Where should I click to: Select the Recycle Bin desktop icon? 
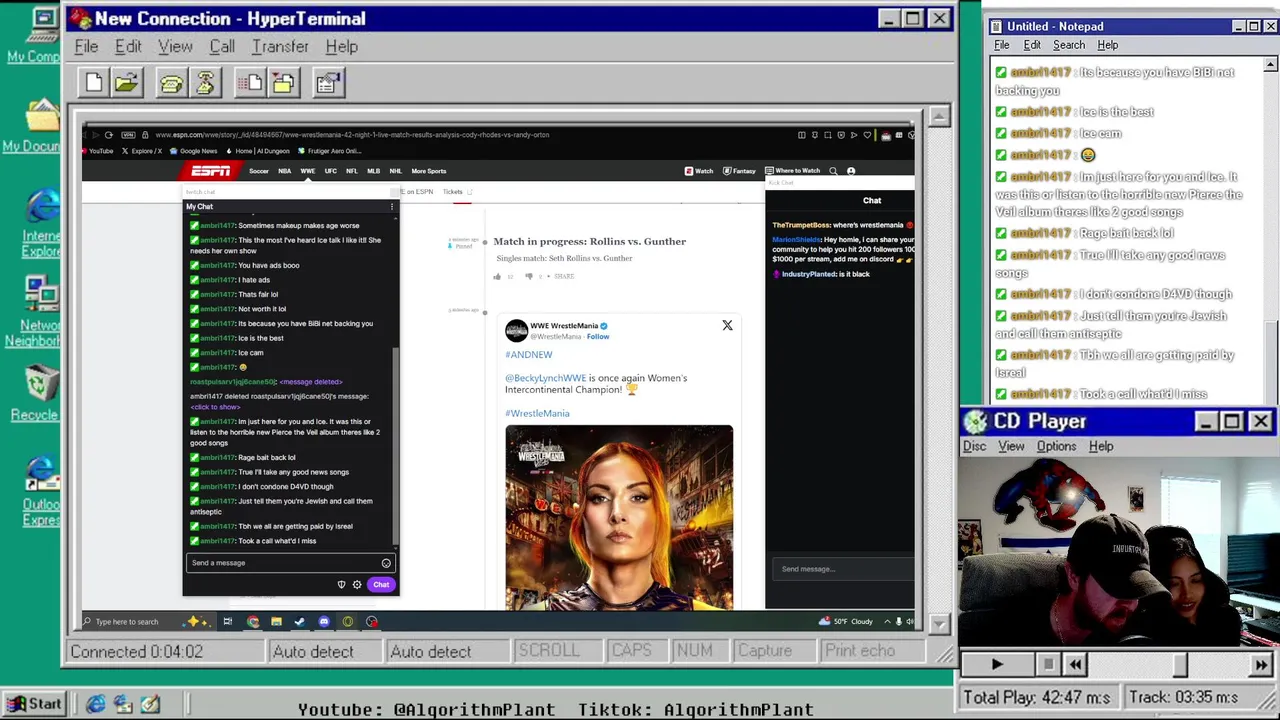point(40,393)
